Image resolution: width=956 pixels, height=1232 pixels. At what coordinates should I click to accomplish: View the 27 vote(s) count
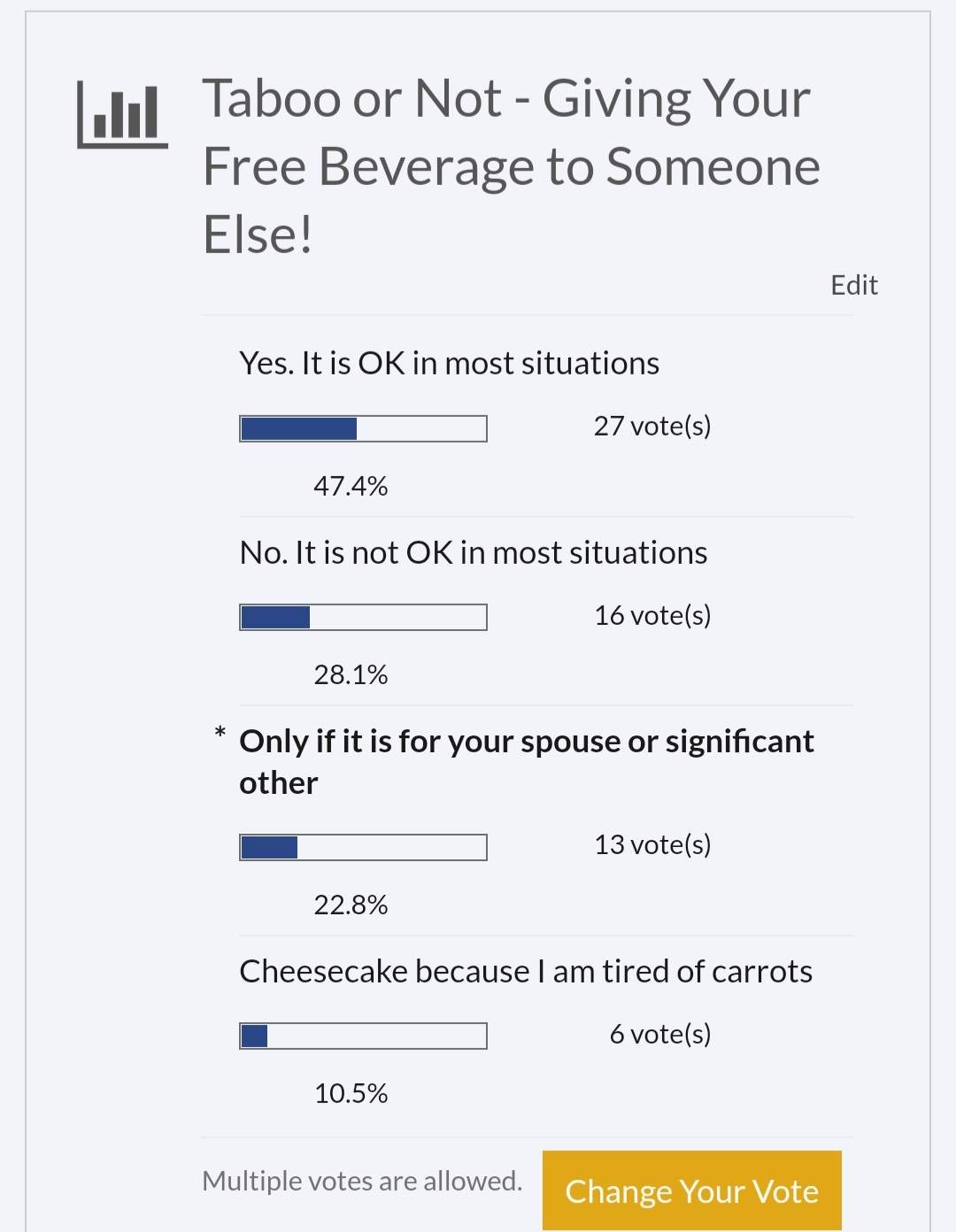651,426
